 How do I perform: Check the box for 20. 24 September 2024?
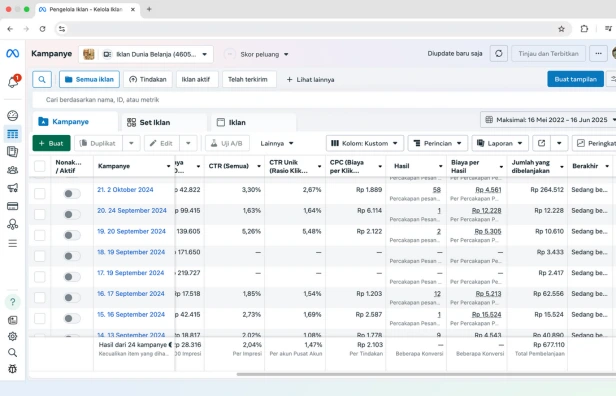tap(40, 214)
